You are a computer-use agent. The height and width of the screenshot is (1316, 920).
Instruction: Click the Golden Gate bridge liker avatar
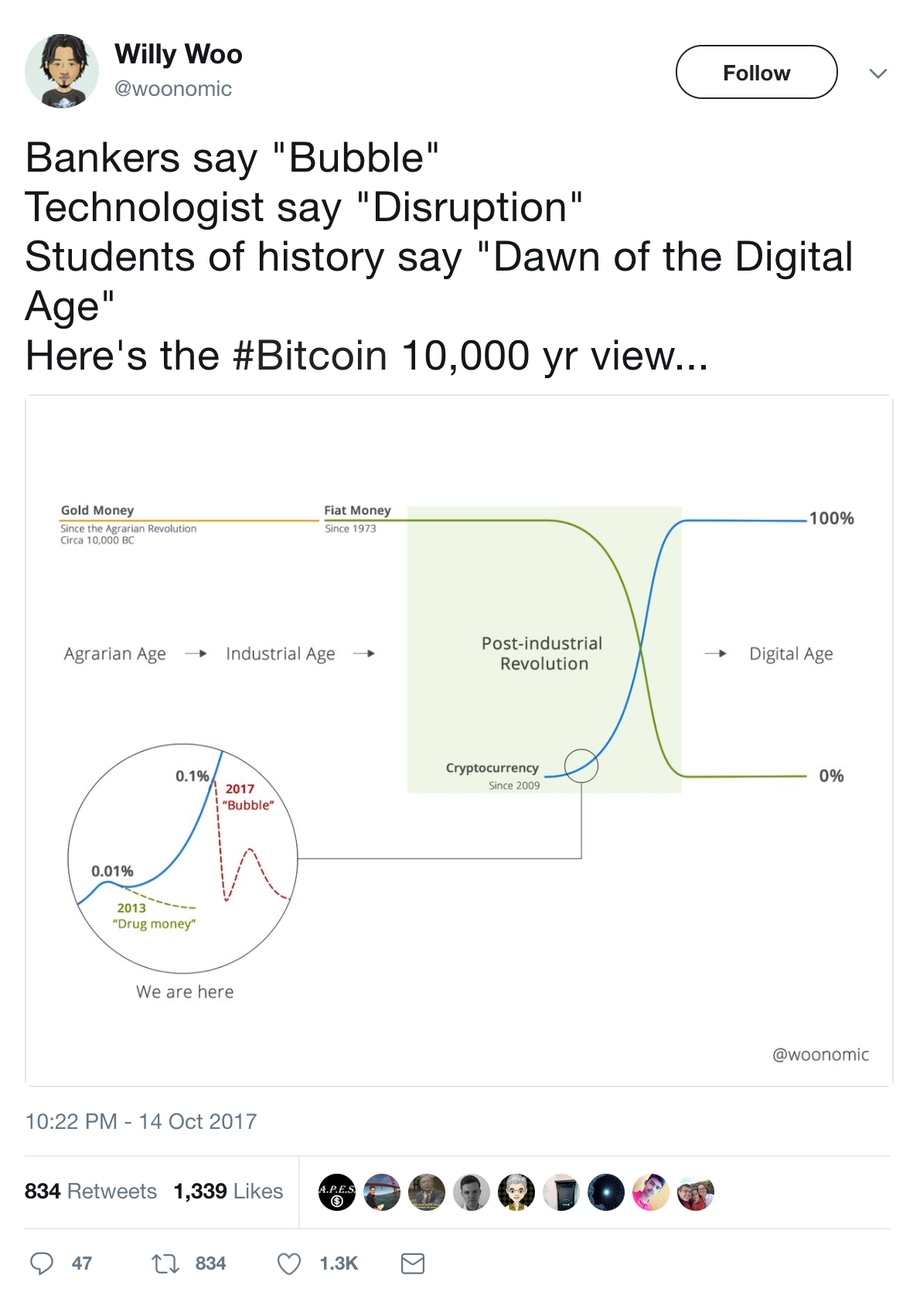[382, 1192]
